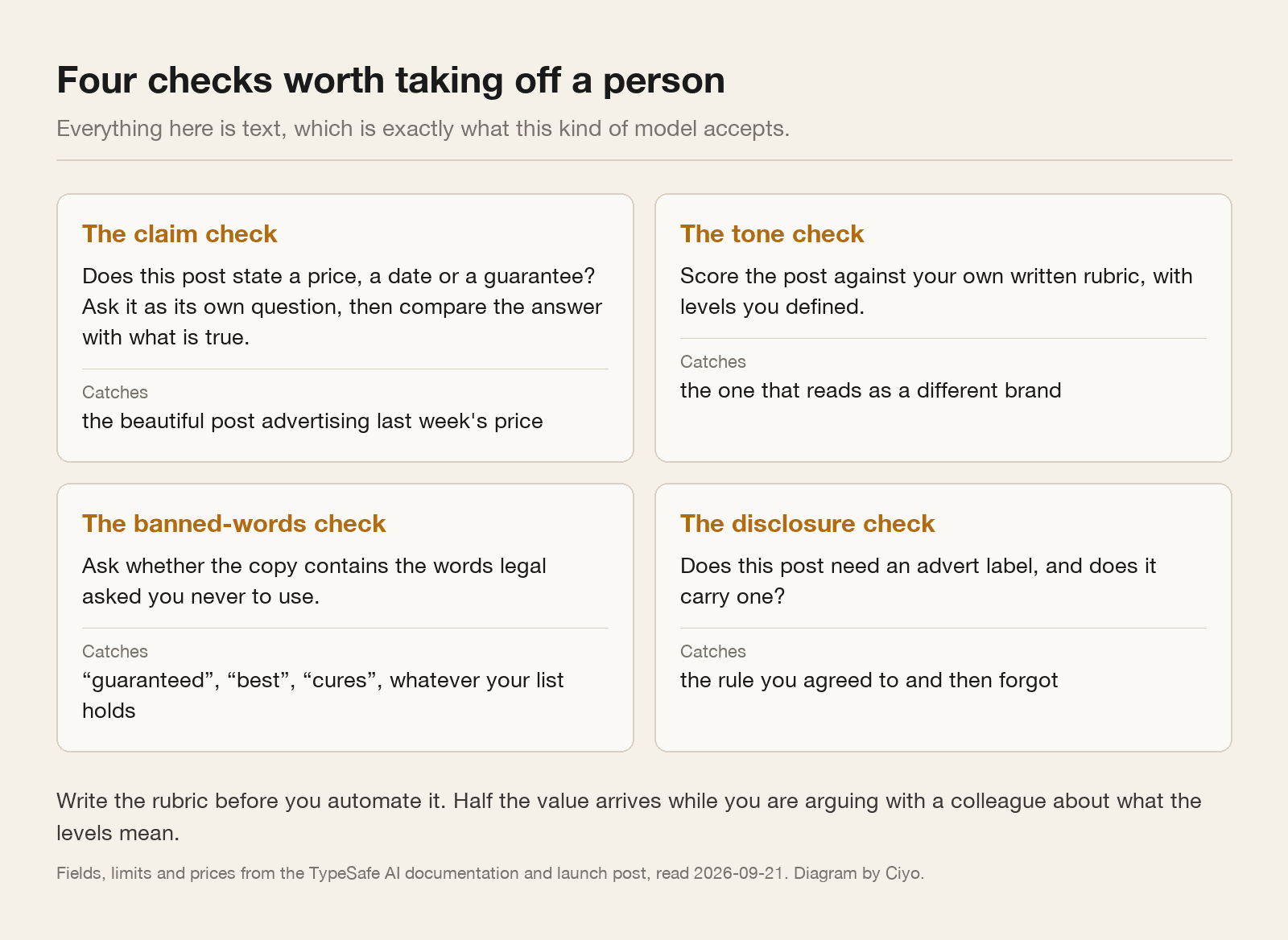1288x940 pixels.
Task: Click the banned-words description about legal's words
Action: (314, 581)
